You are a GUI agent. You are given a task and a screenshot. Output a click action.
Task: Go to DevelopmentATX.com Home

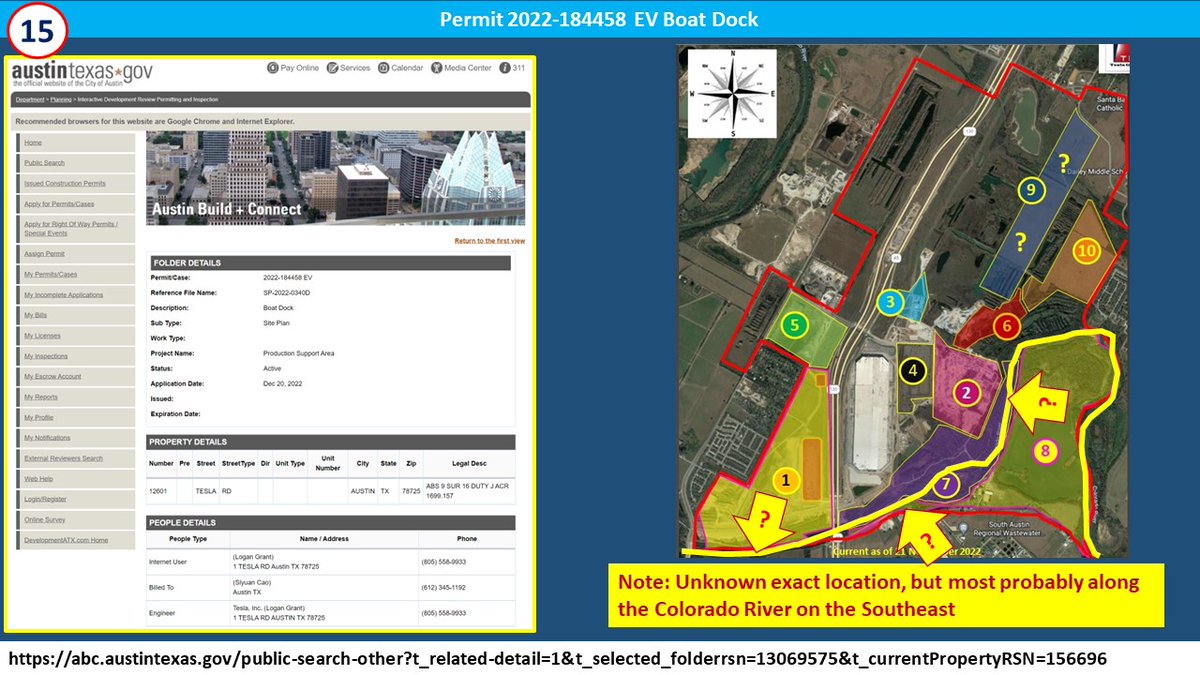point(66,540)
